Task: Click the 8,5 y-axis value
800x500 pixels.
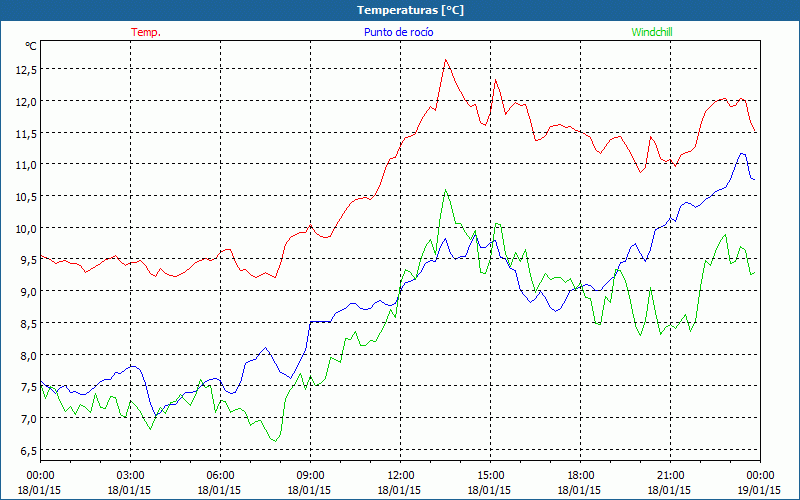Action: click(29, 323)
